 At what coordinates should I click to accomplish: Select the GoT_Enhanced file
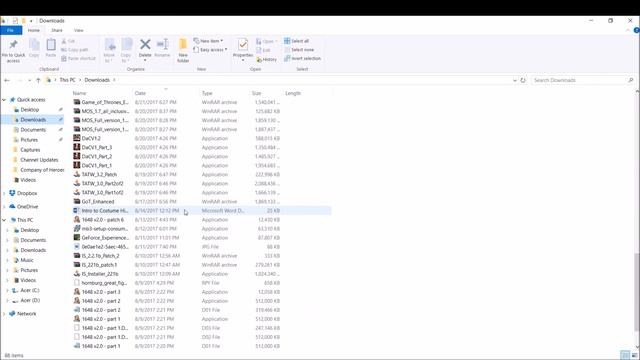[98, 202]
